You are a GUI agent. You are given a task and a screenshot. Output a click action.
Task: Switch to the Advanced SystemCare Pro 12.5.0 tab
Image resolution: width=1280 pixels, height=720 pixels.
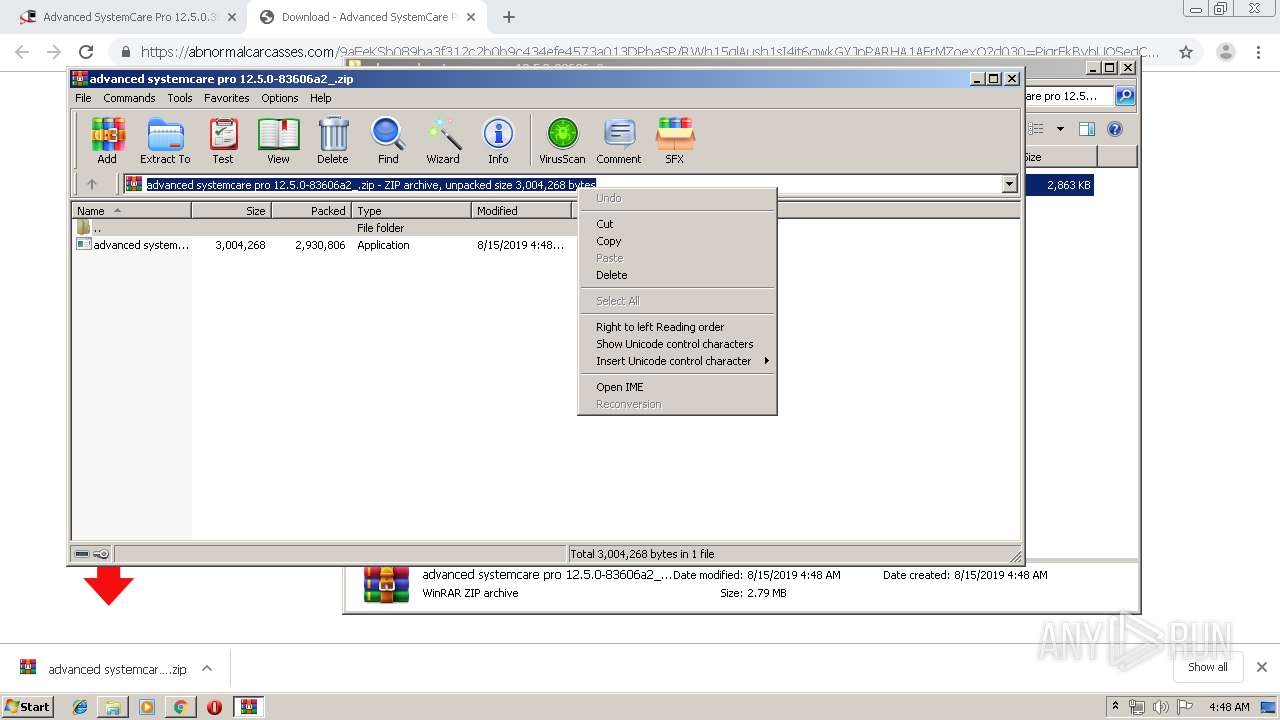[127, 17]
